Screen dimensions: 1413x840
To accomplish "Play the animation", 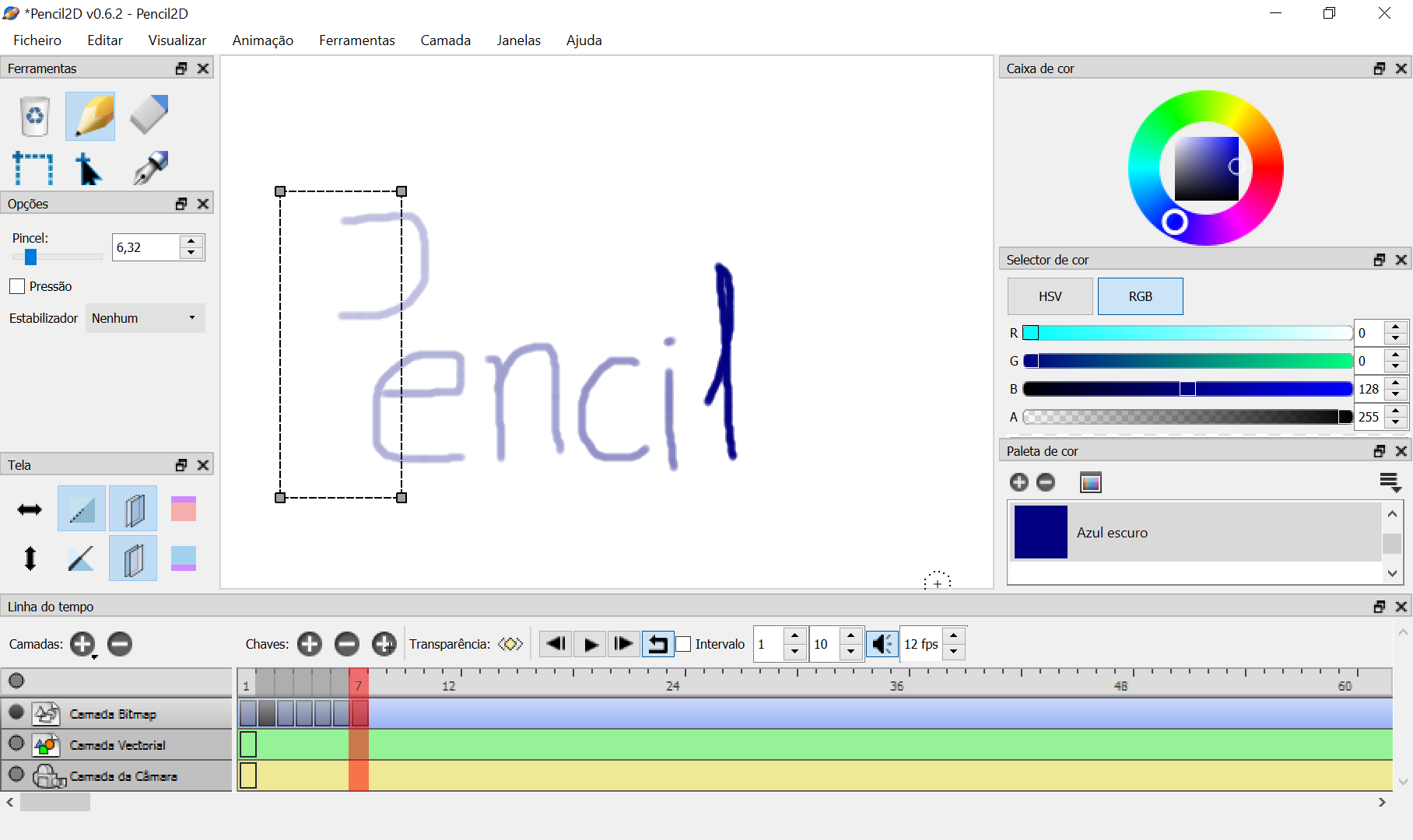I will 591,644.
